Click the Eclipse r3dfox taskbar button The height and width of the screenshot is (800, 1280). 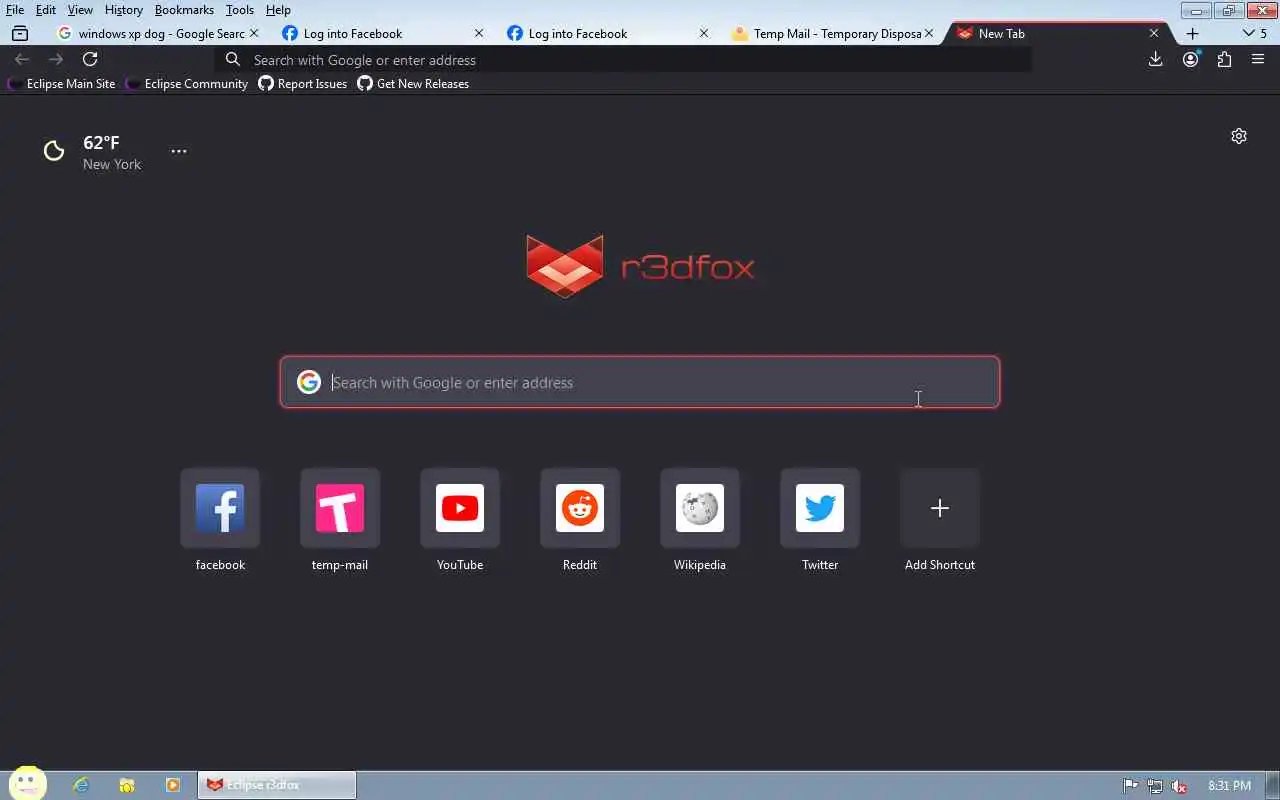[x=277, y=785]
